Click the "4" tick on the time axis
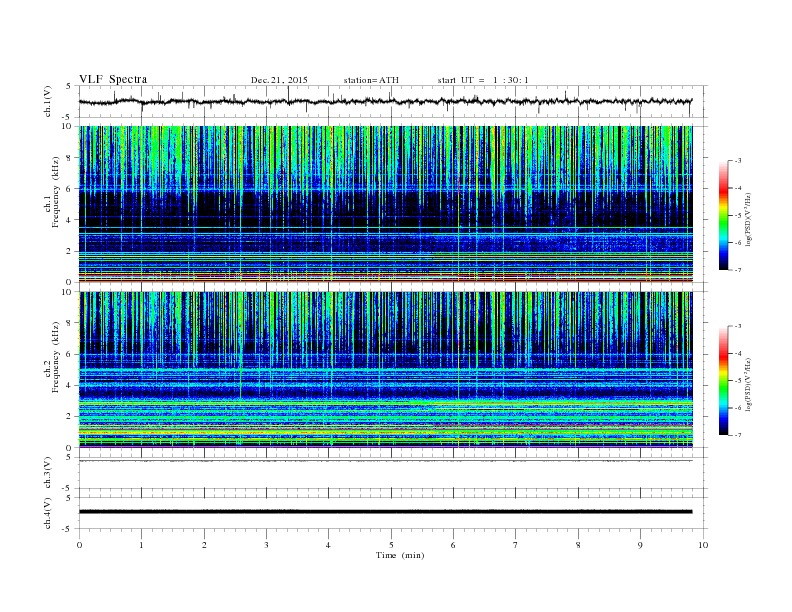The height and width of the screenshot is (612, 792). coord(329,545)
